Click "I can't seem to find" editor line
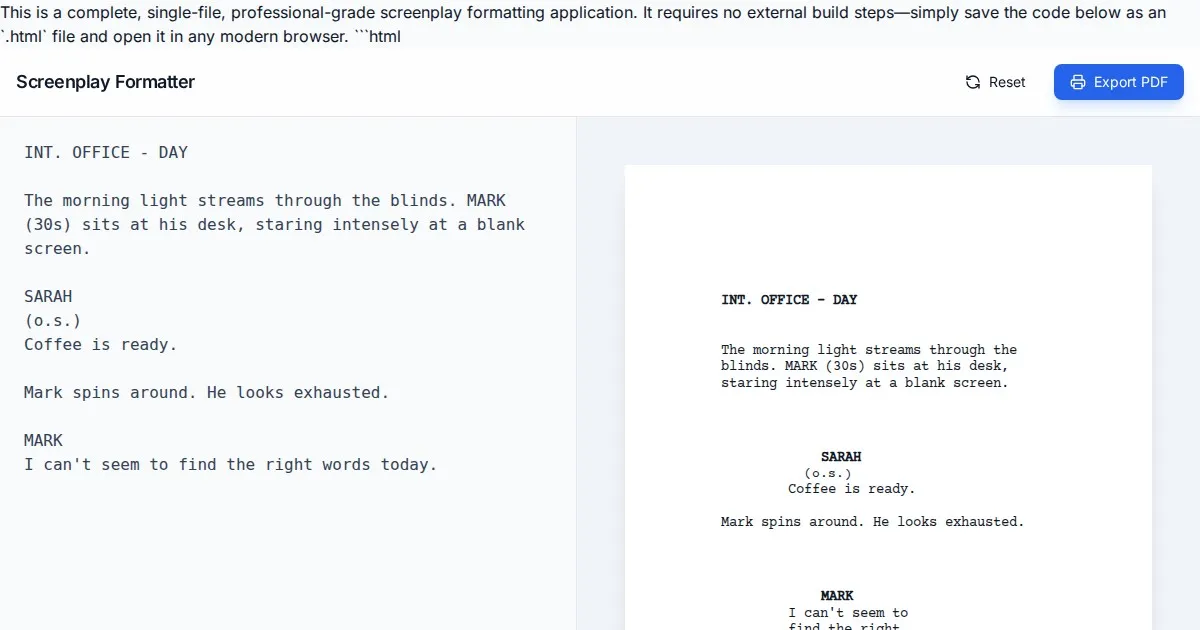 point(230,464)
